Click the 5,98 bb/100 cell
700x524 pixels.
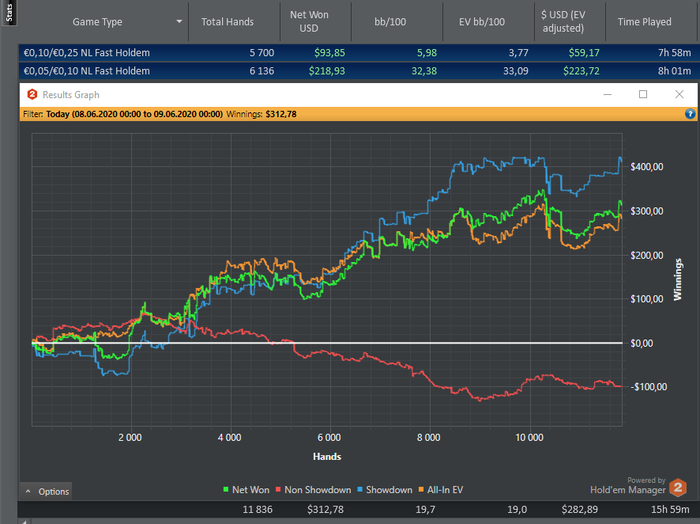427,53
